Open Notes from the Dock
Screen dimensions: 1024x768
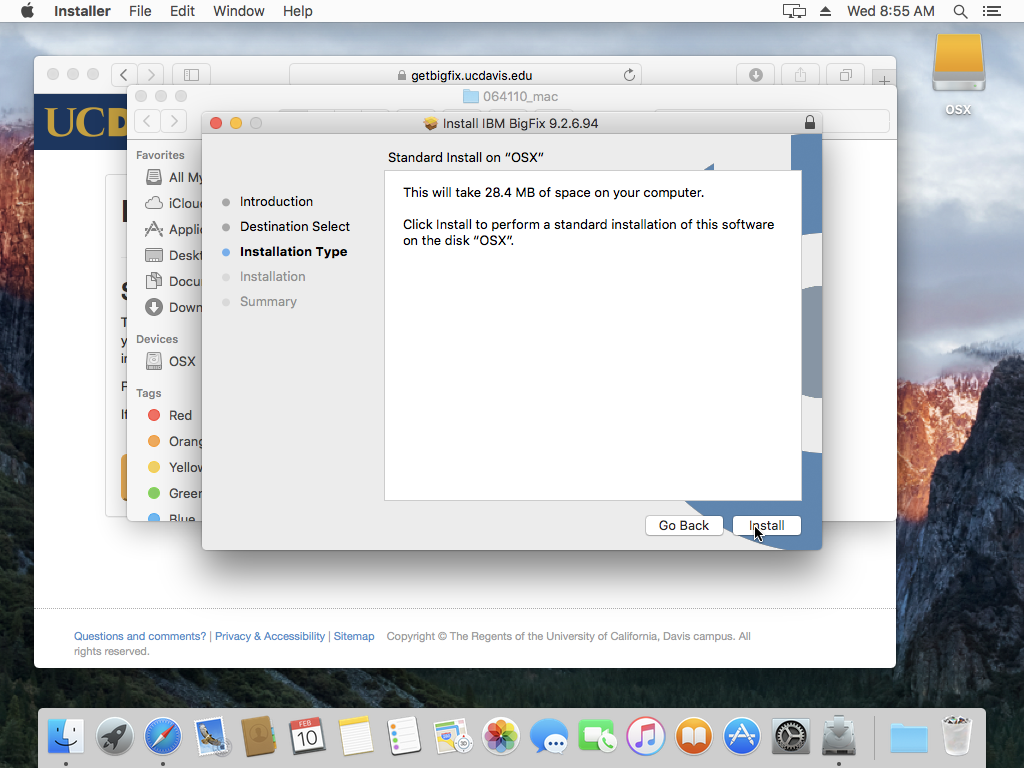tap(355, 737)
